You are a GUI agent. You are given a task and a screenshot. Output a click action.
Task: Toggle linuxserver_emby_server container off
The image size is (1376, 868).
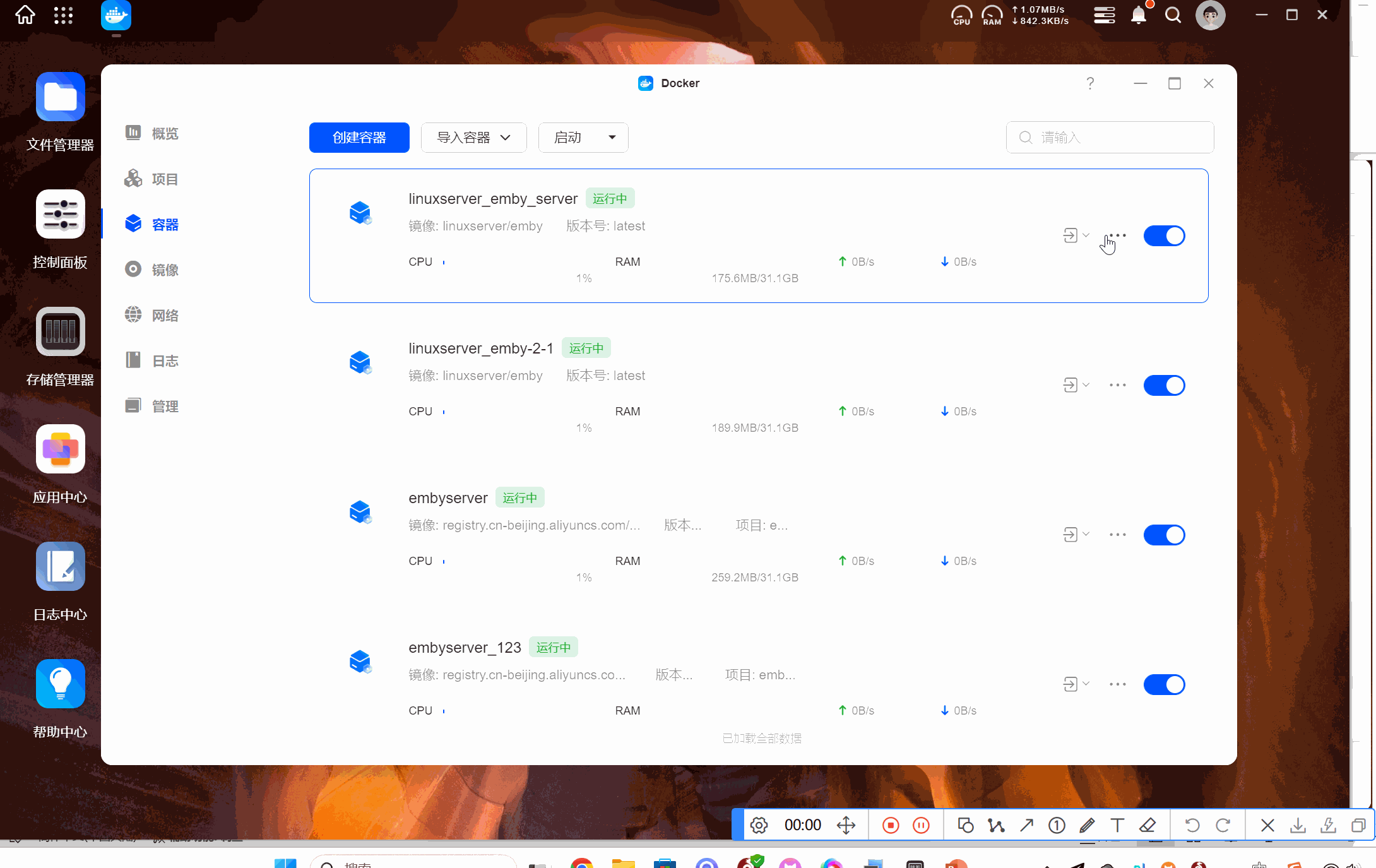tap(1164, 236)
